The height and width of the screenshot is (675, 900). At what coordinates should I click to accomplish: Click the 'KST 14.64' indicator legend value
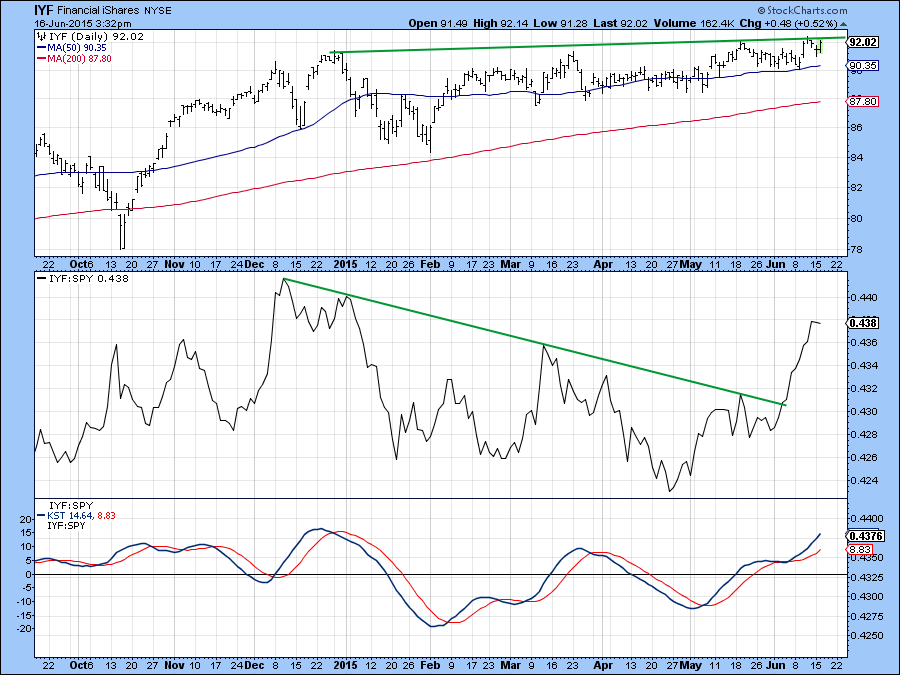click(x=71, y=515)
